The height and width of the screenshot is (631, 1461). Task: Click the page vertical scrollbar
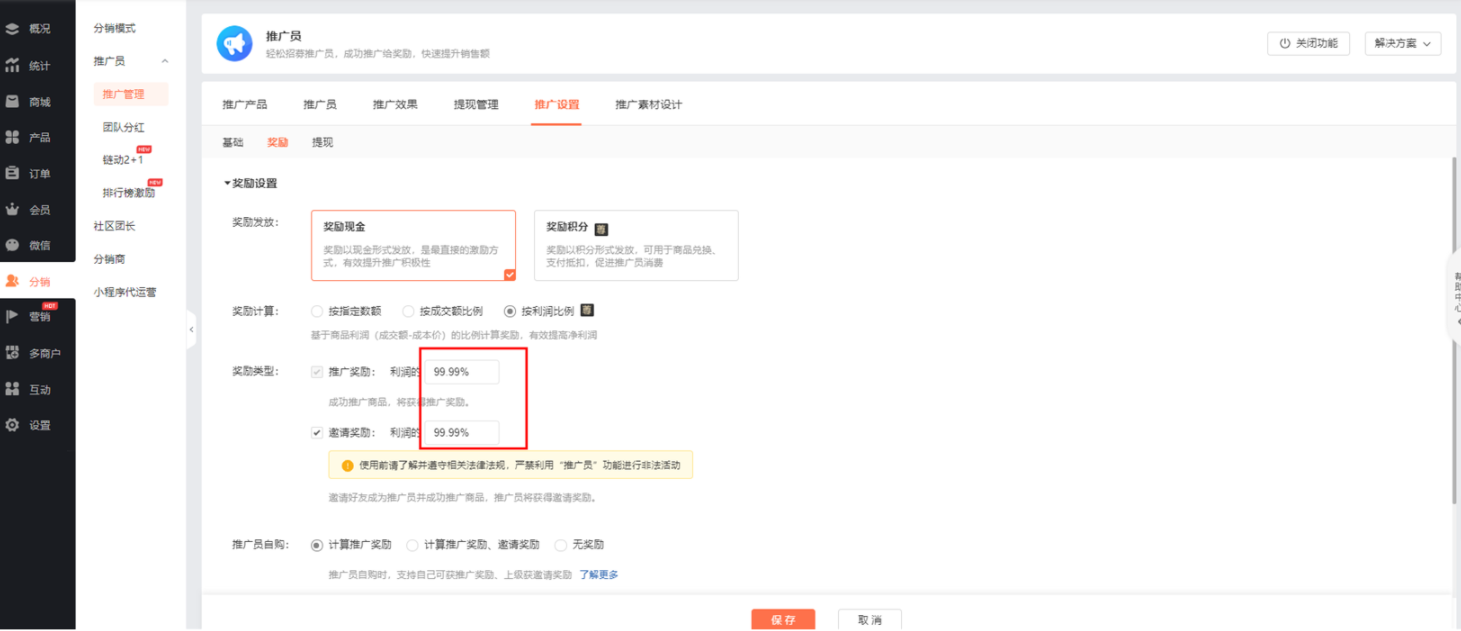click(1456, 330)
